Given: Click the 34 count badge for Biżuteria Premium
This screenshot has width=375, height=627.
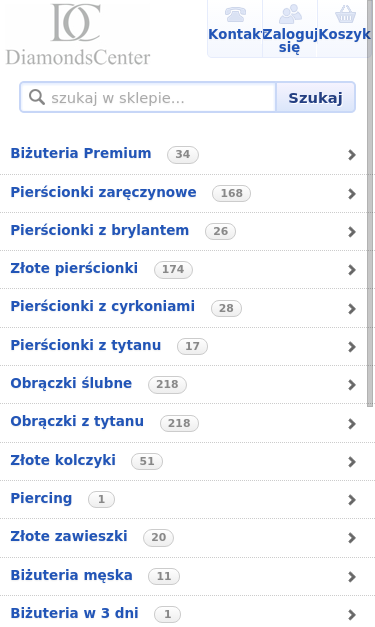Looking at the screenshot, I should tap(183, 154).
